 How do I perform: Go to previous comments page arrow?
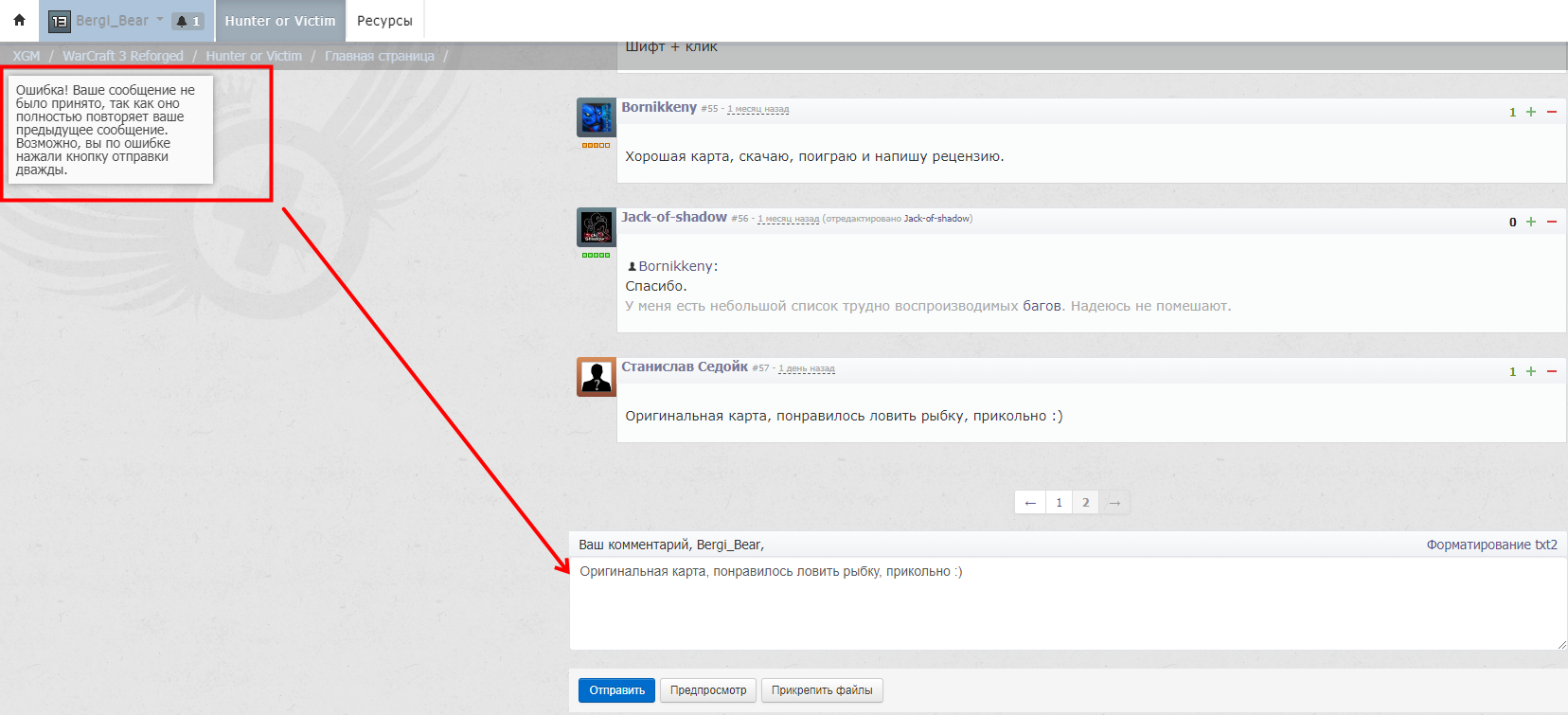coord(1030,503)
